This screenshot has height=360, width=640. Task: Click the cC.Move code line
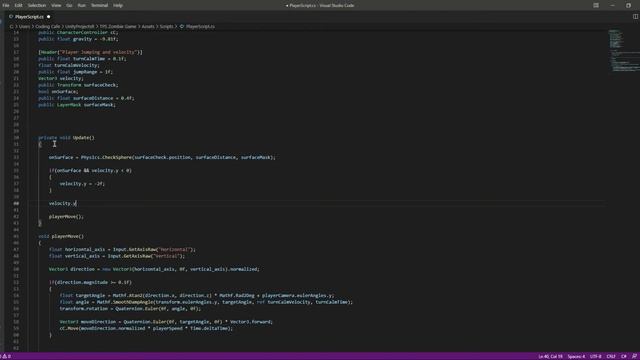point(146,328)
